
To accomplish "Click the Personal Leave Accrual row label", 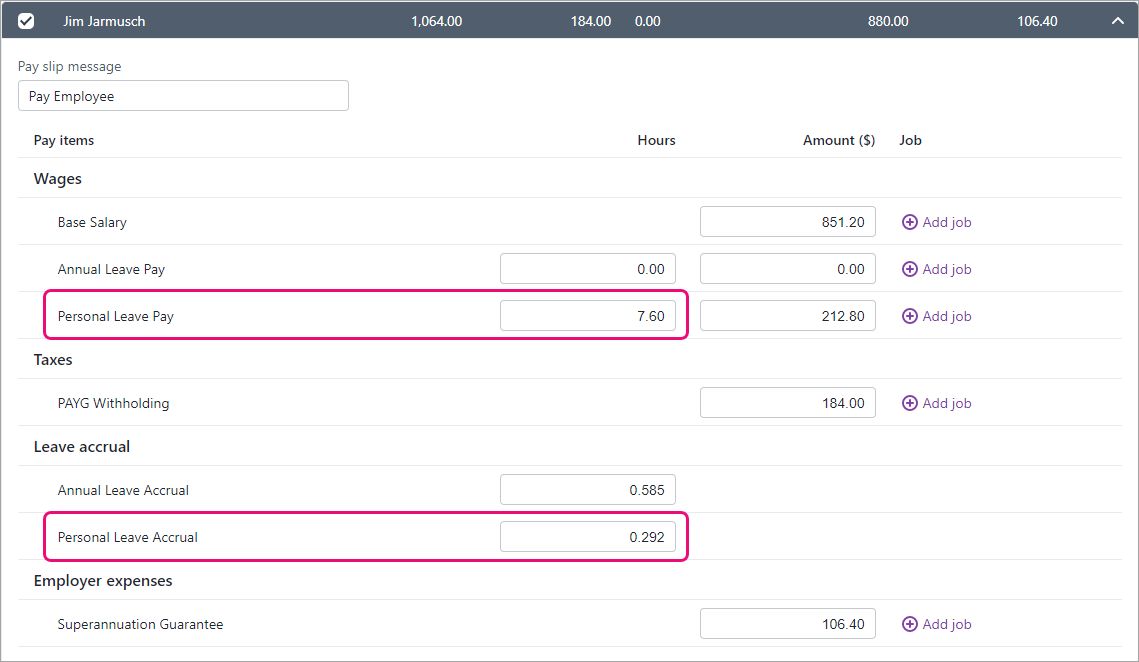I will click(x=128, y=537).
